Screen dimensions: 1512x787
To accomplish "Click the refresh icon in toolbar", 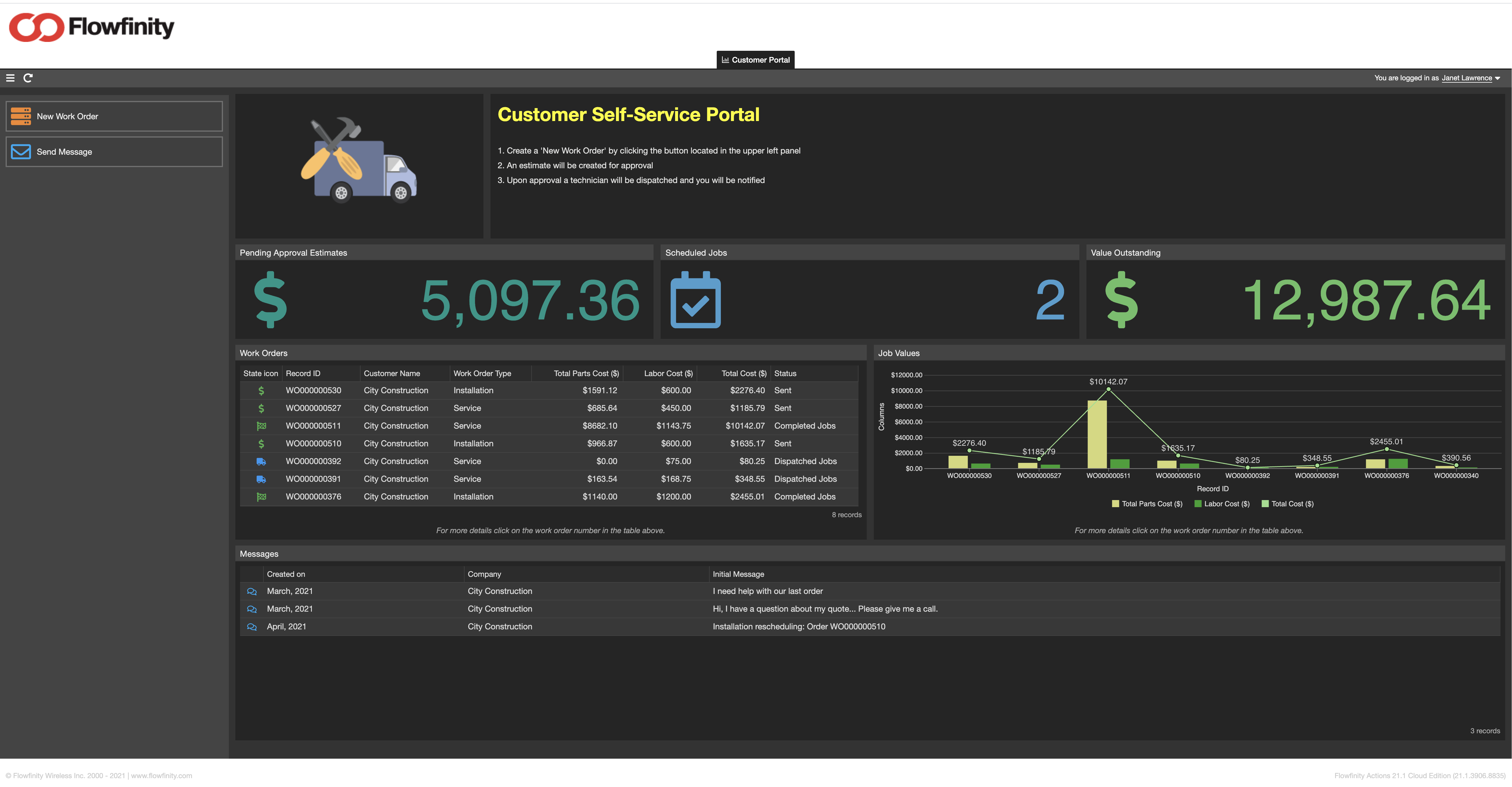I will tap(27, 78).
